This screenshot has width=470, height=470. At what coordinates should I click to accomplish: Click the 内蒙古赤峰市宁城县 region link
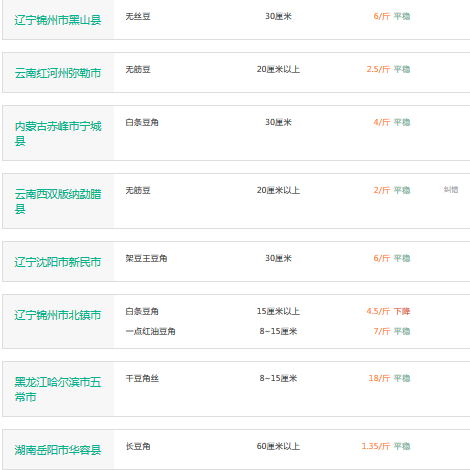58,133
